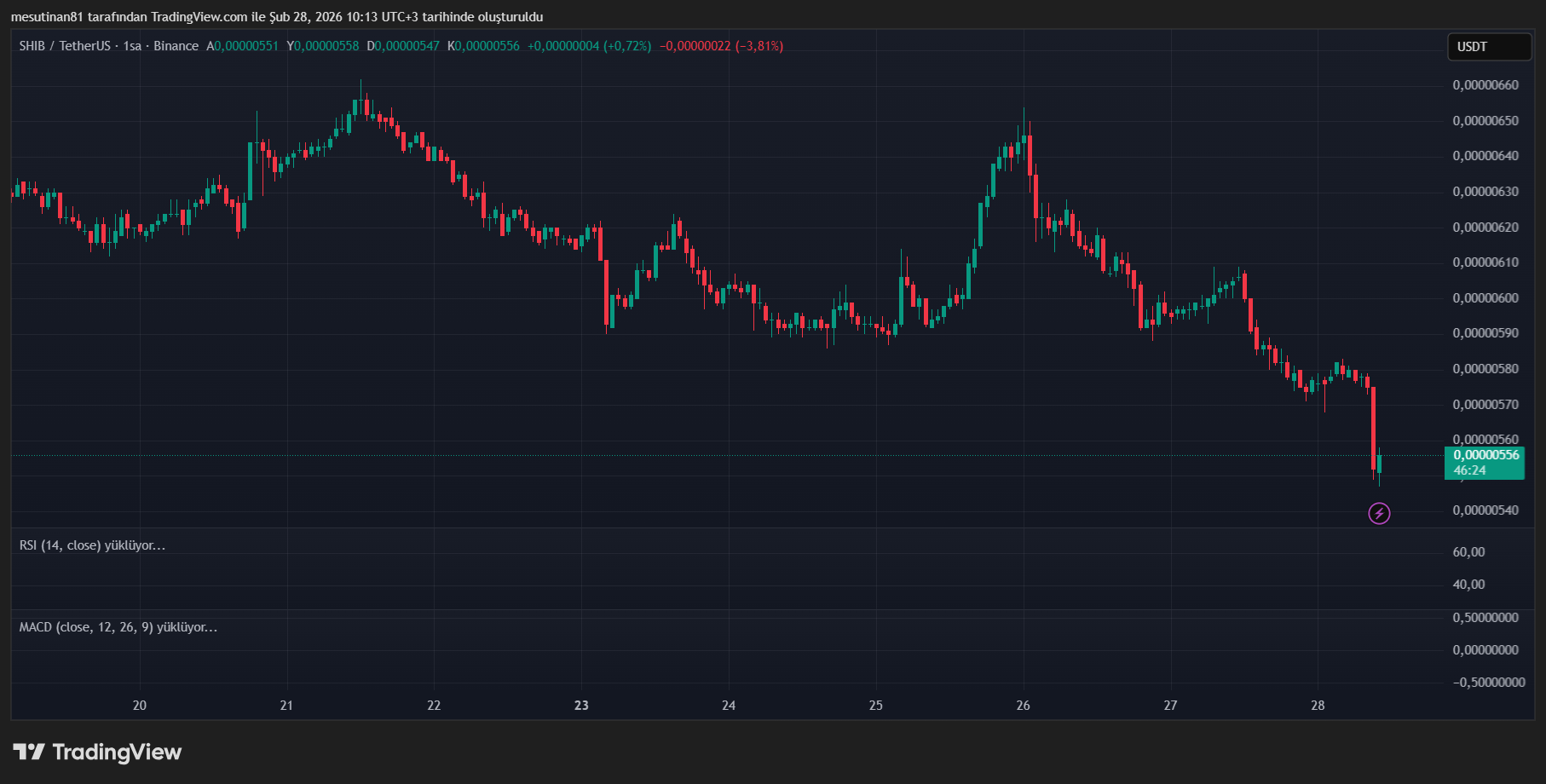Click the 46:24 candle countdown timer
Viewport: 1546px width, 784px height.
1469,470
